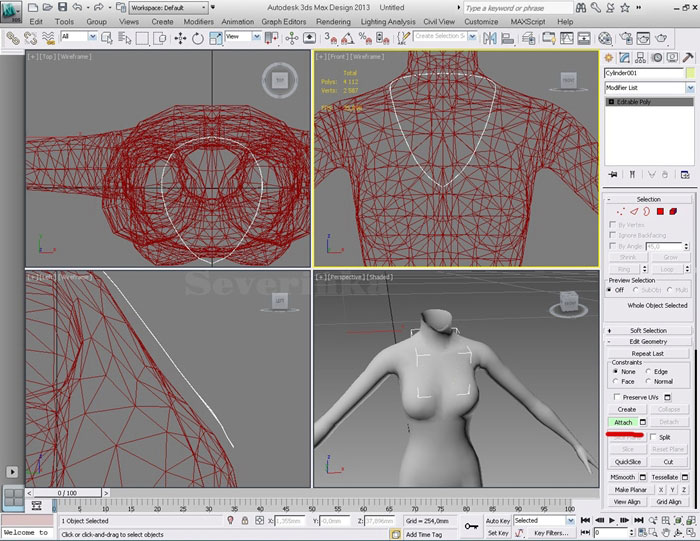700x541 pixels.
Task: Click the Select and Move tool
Action: pyautogui.click(x=181, y=37)
